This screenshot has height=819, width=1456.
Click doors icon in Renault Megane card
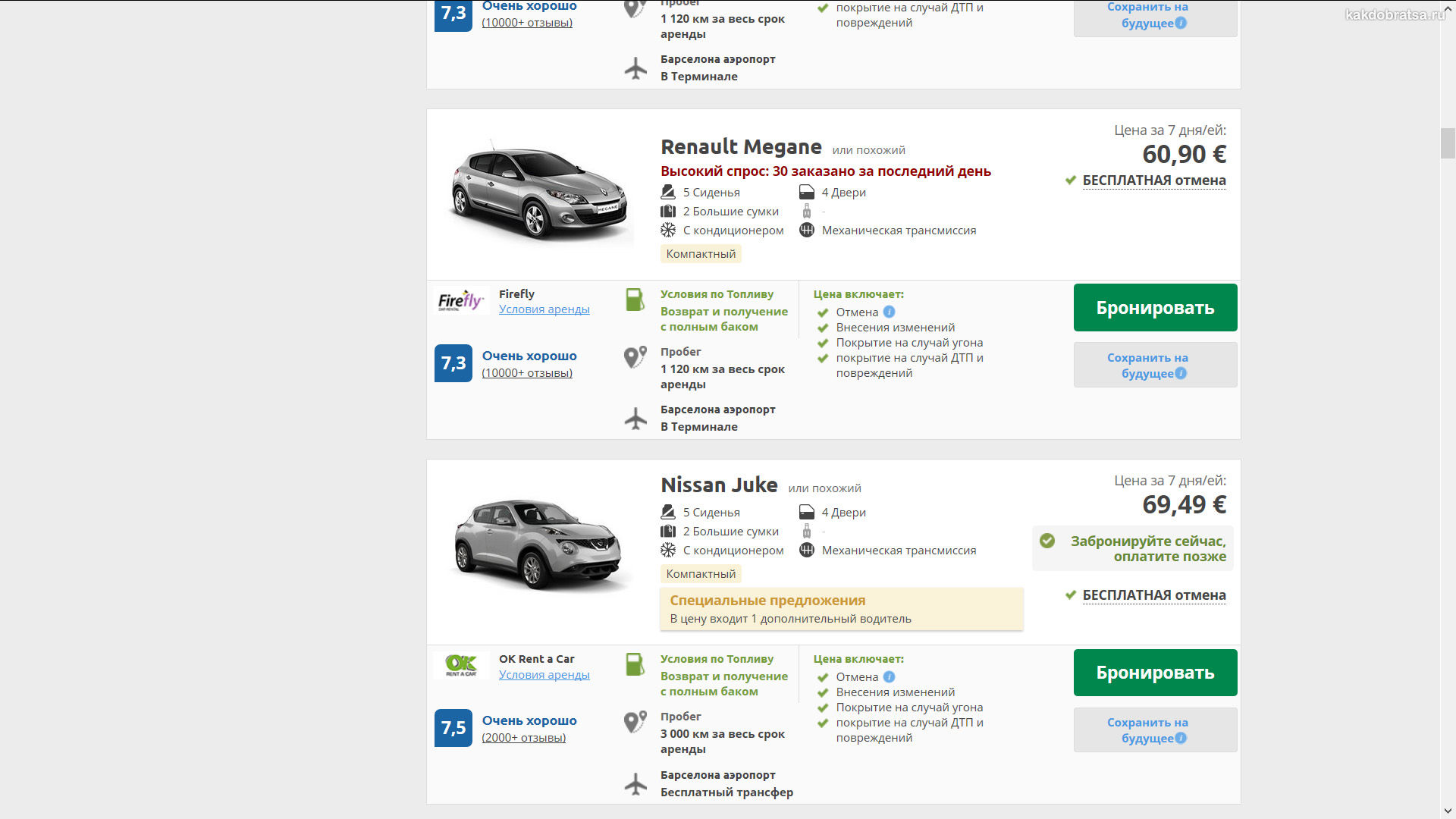click(x=807, y=192)
